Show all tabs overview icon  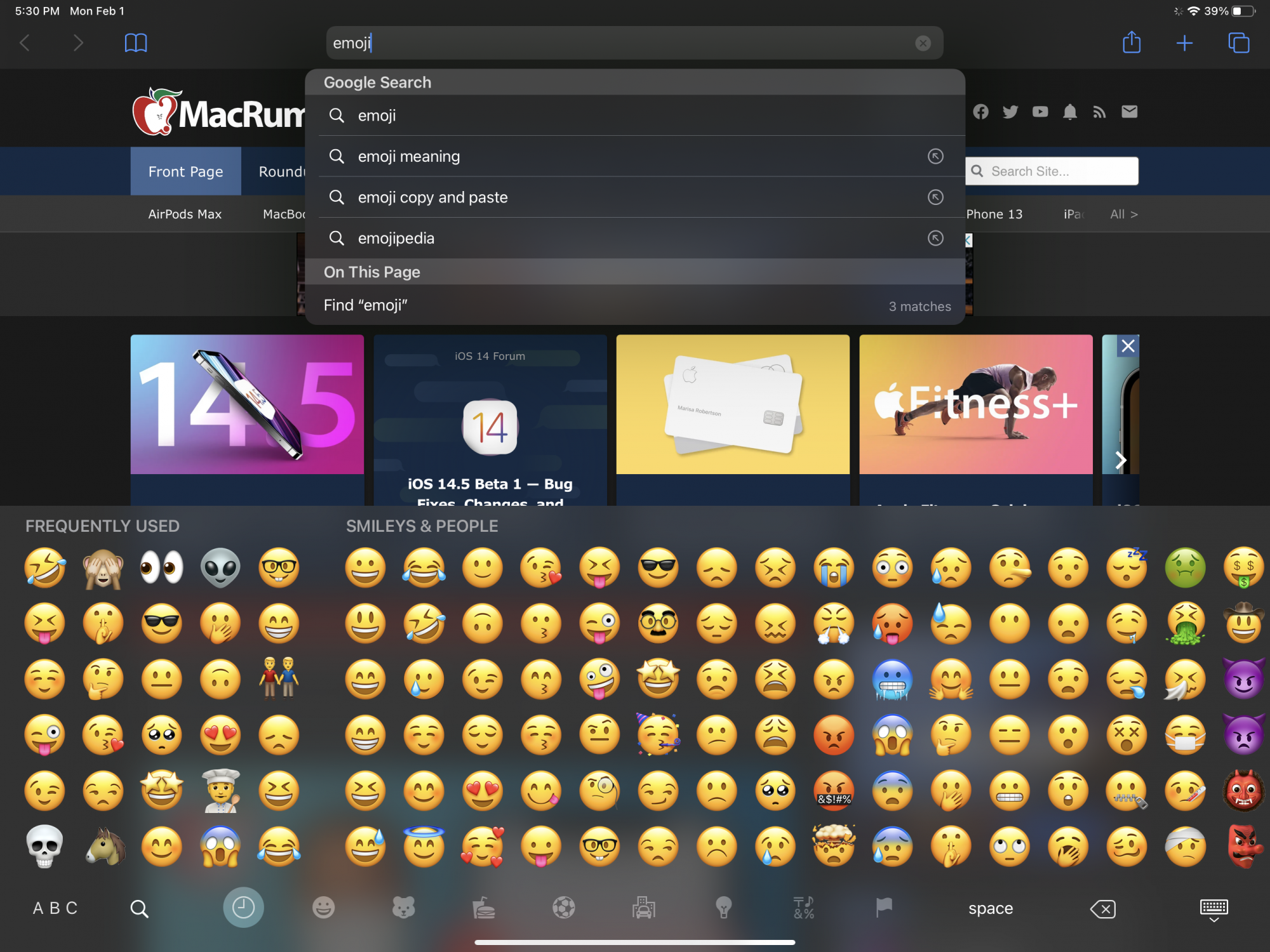click(1238, 43)
